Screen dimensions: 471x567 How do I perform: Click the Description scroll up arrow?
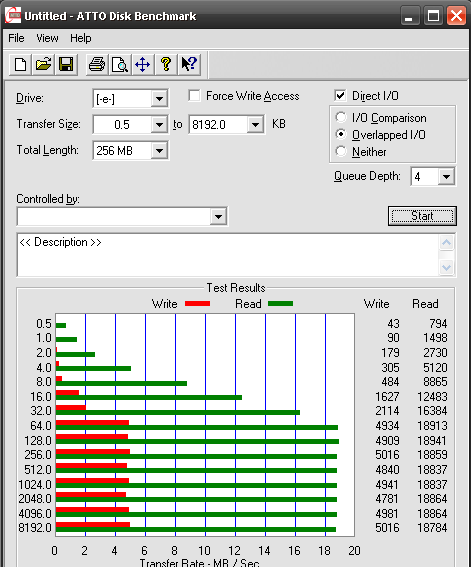point(447,243)
